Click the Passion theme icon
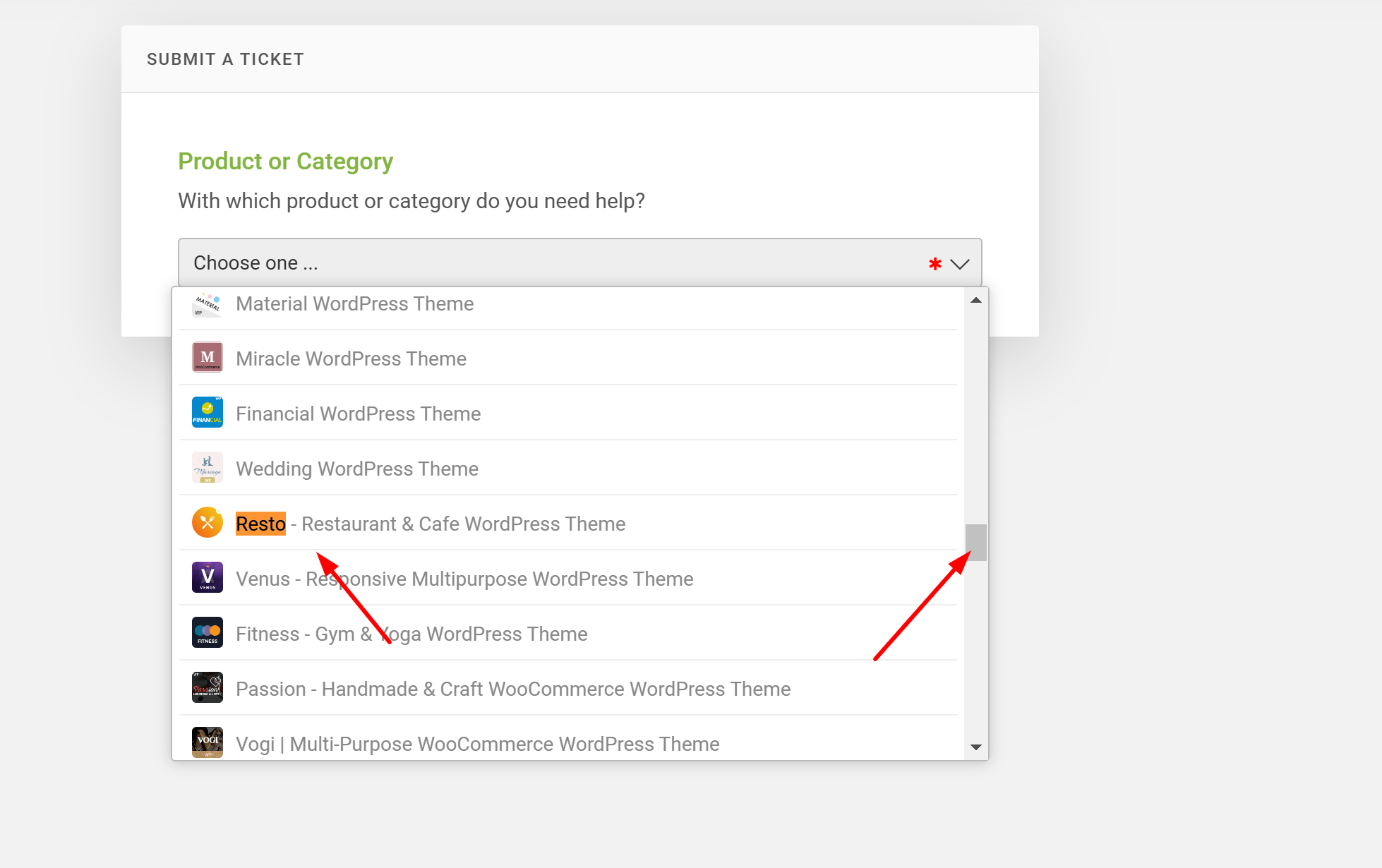Image resolution: width=1382 pixels, height=868 pixels. (x=208, y=687)
